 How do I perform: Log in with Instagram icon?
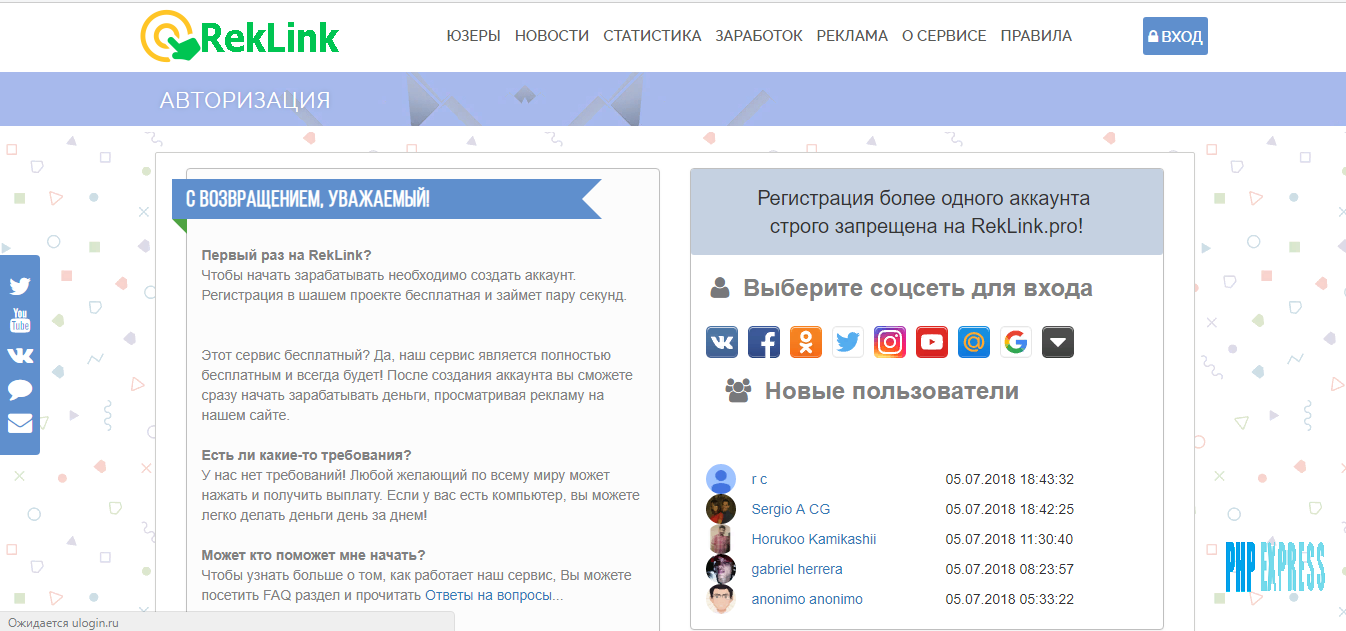890,342
